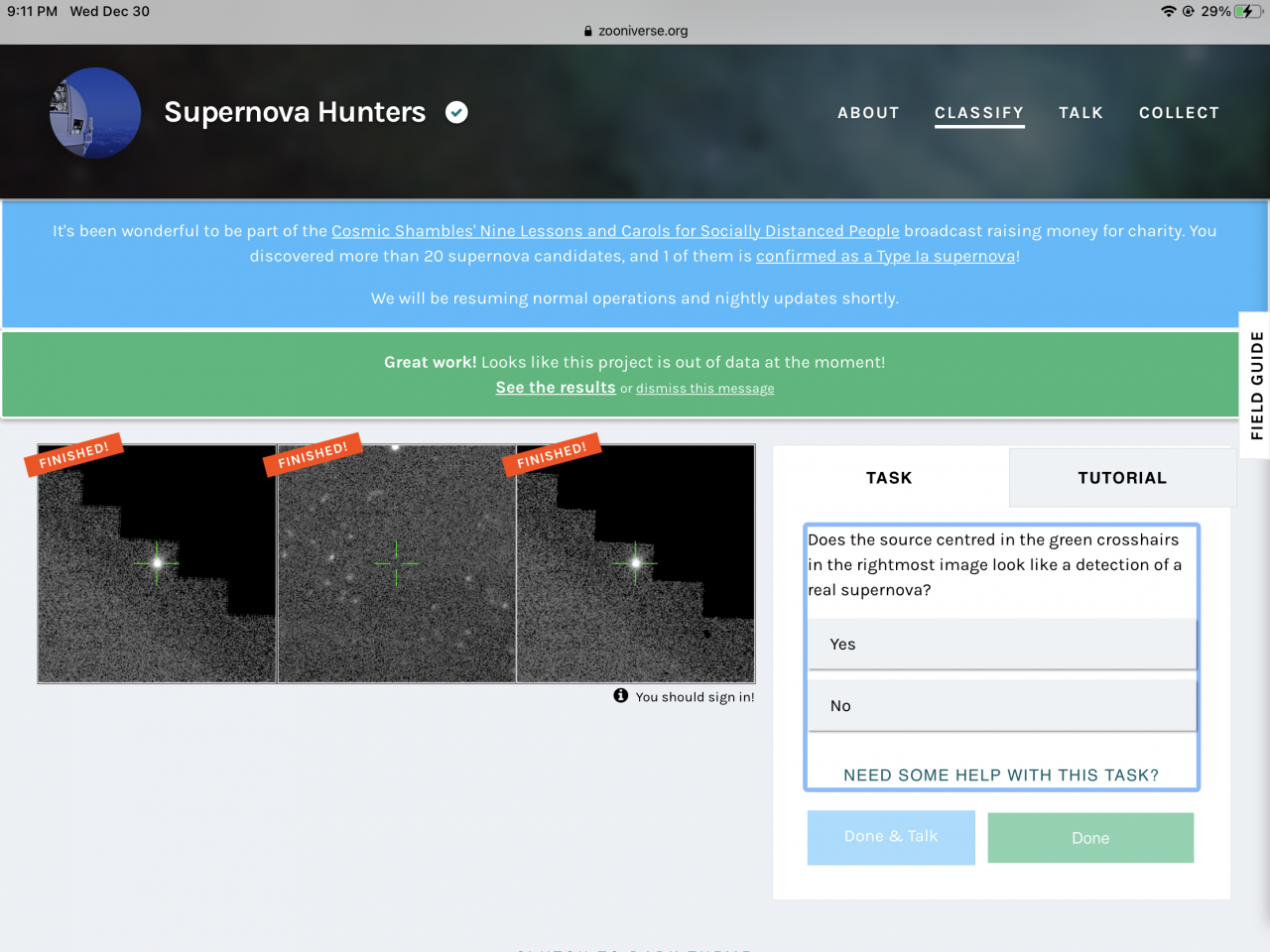Tap the battery indicator in the status bar
Viewport: 1270px width, 952px height.
click(x=1247, y=11)
